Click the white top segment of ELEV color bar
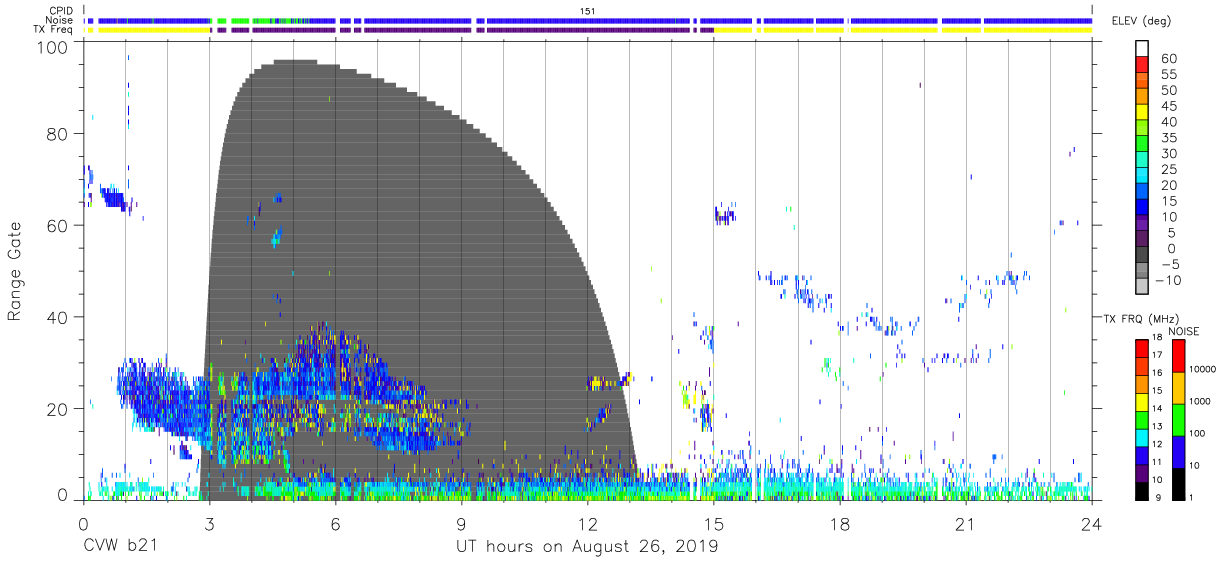Screen dimensions: 1228x567 pyautogui.click(x=1143, y=50)
